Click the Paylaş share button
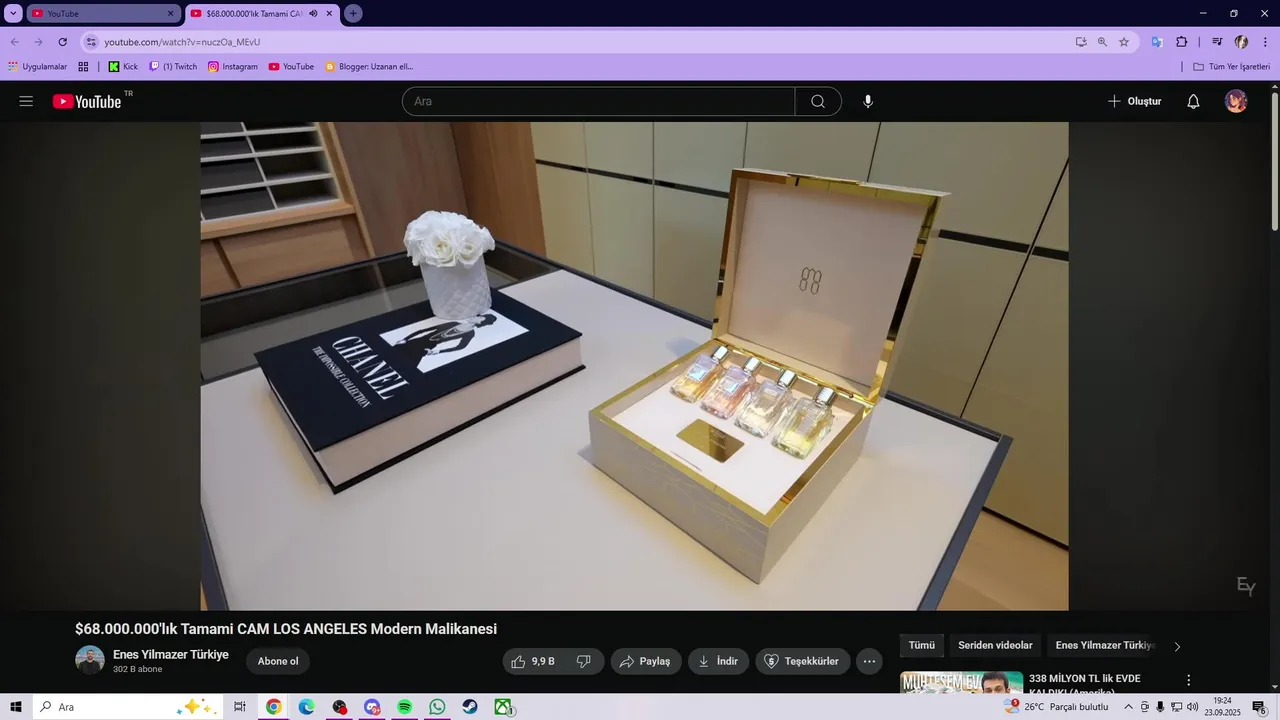Image resolution: width=1280 pixels, height=720 pixels. (x=646, y=661)
